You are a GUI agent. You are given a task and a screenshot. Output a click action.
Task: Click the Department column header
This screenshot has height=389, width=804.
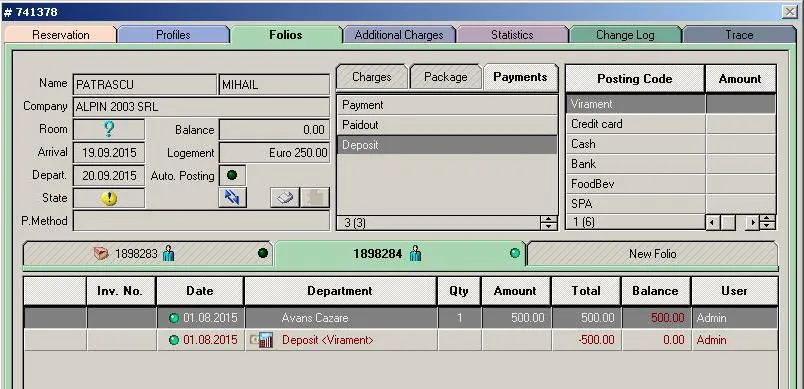click(340, 291)
